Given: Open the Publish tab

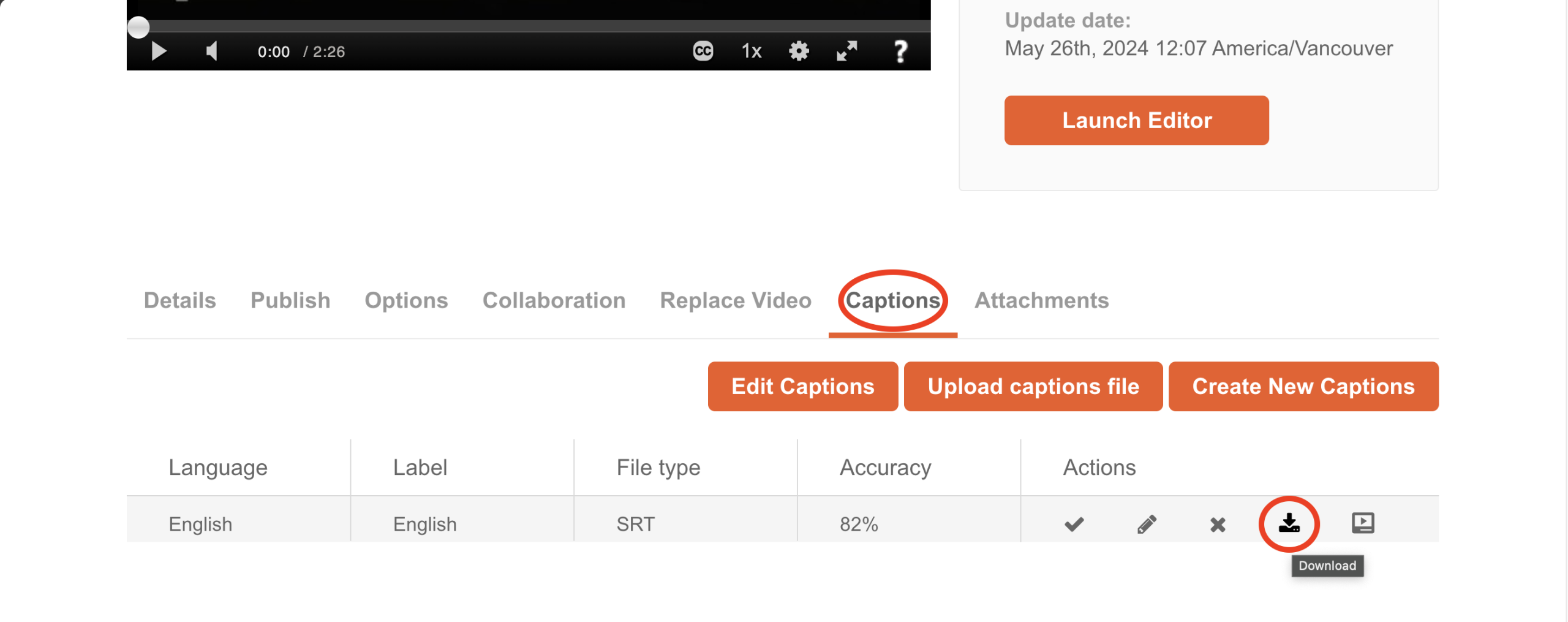Looking at the screenshot, I should 290,300.
